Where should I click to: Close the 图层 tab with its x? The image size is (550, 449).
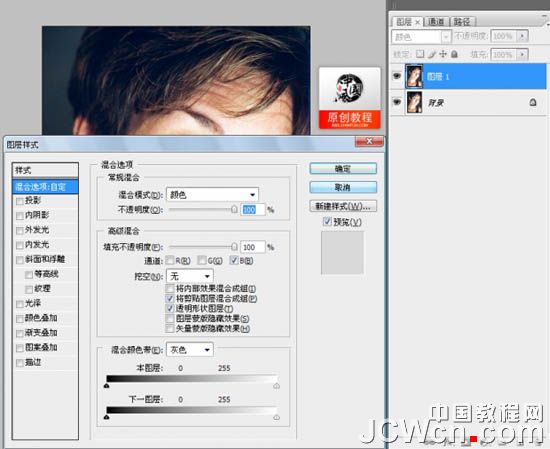pos(417,22)
